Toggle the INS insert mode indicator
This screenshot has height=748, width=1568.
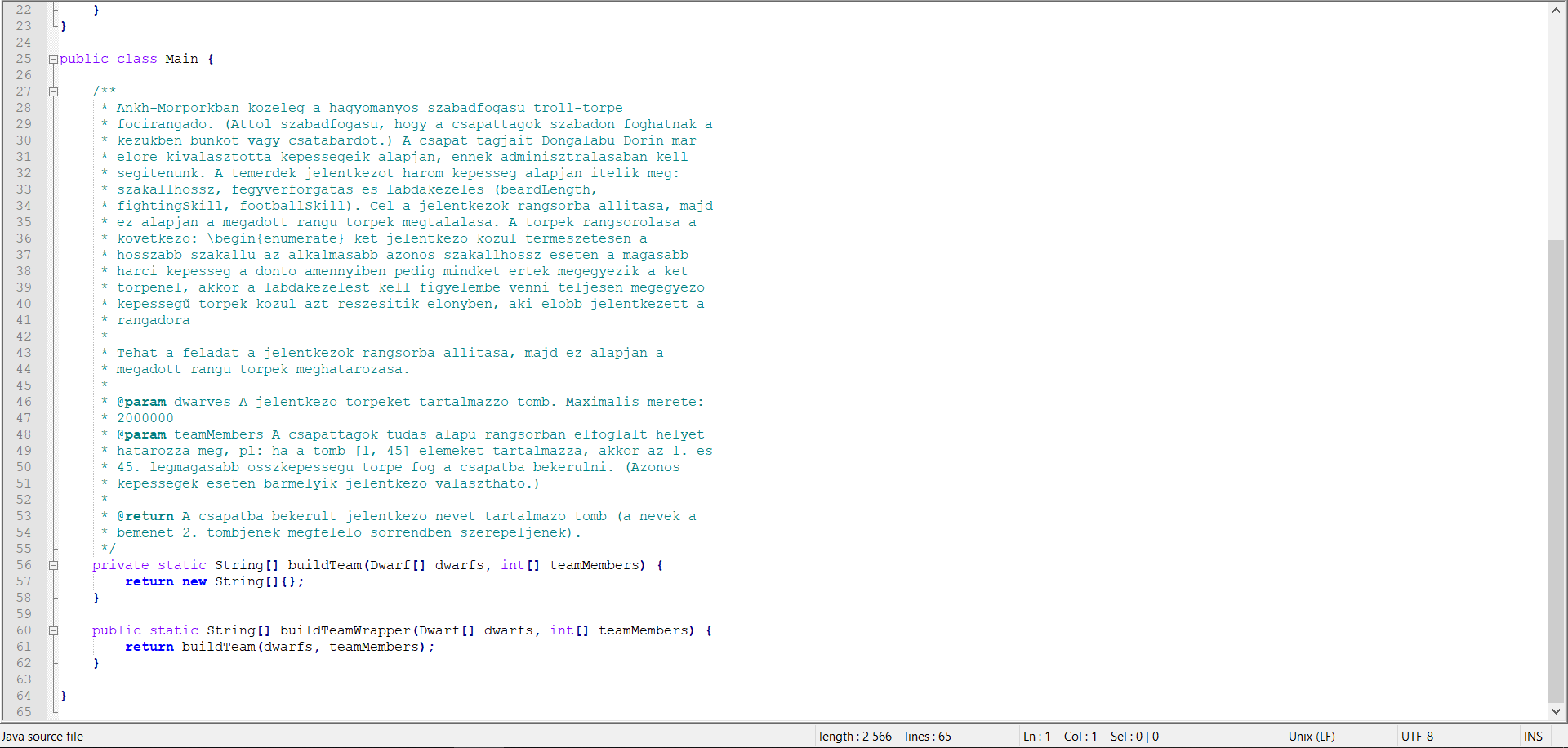(1533, 737)
